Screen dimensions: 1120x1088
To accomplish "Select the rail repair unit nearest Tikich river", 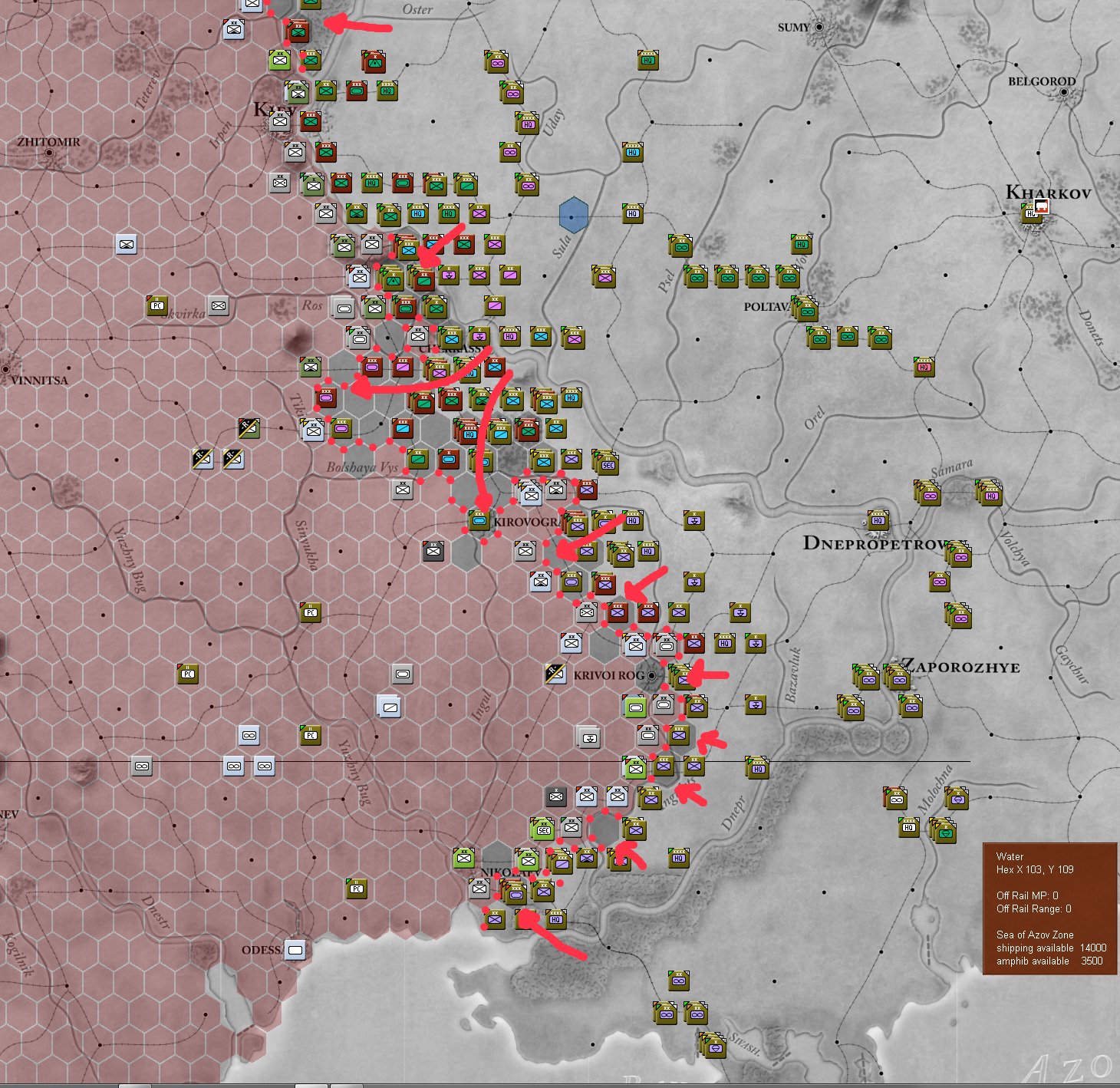I will coord(249,428).
